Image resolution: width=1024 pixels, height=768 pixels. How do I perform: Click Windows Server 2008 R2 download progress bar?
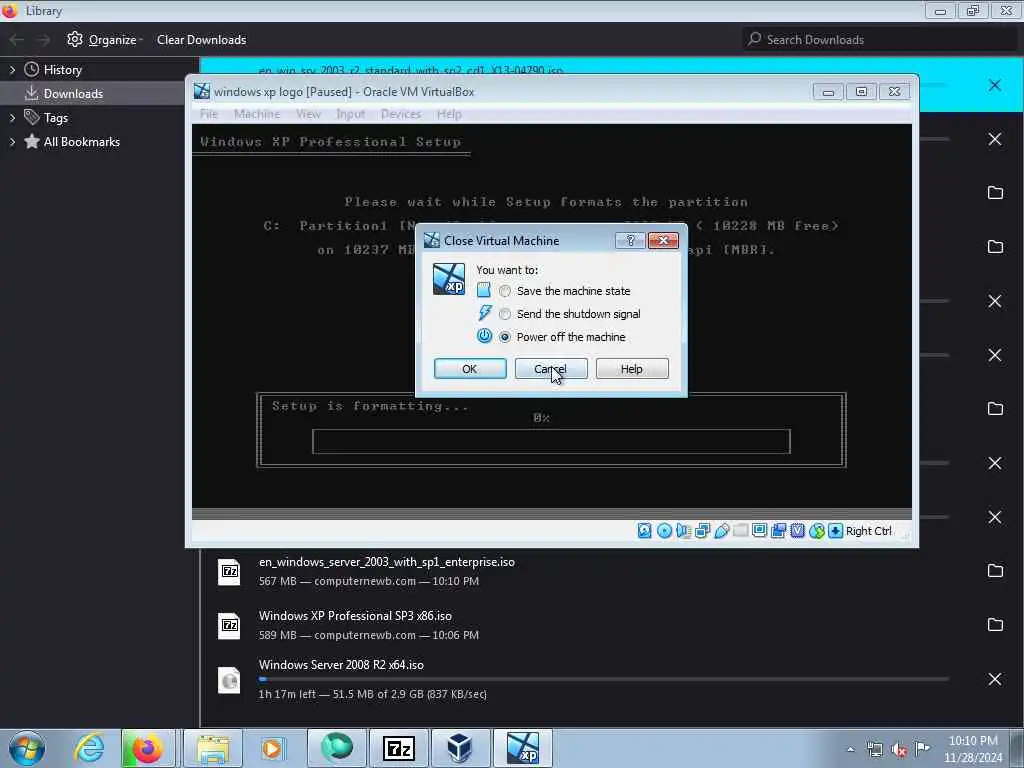point(603,679)
